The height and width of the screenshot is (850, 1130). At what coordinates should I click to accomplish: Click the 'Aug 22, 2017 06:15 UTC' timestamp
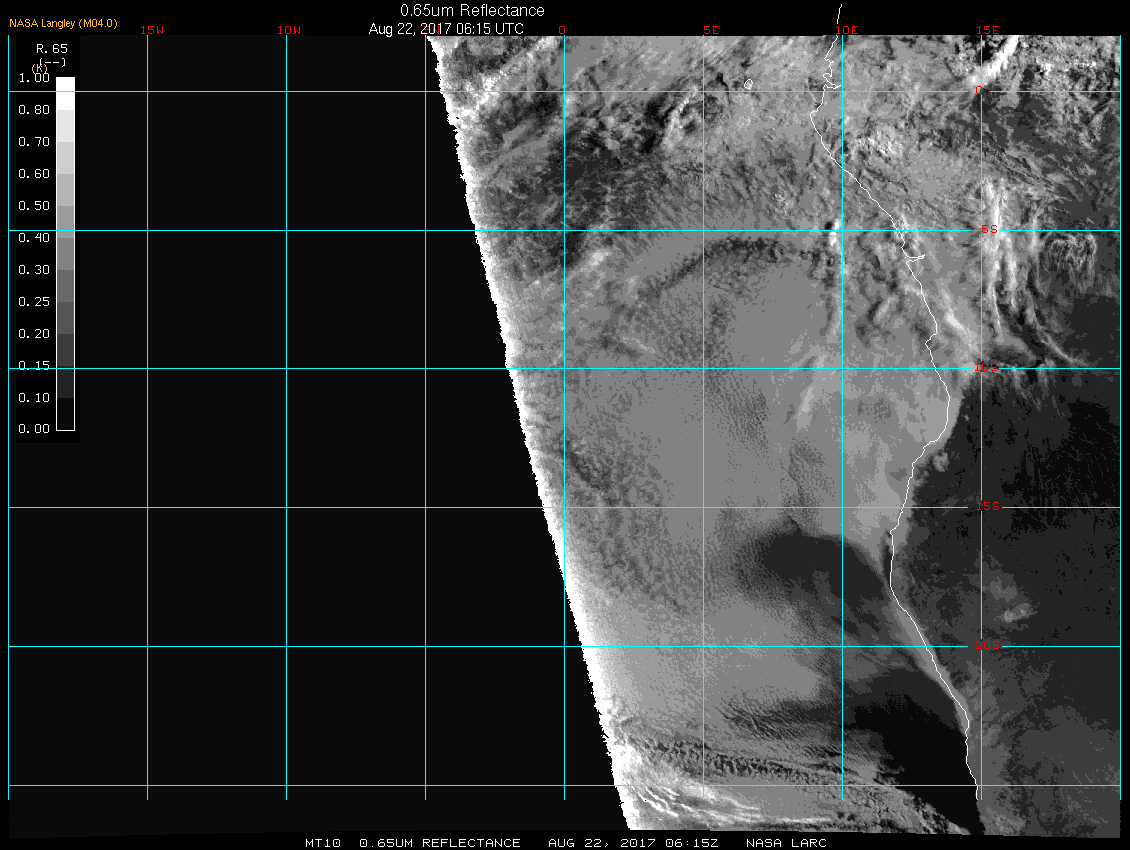click(446, 29)
